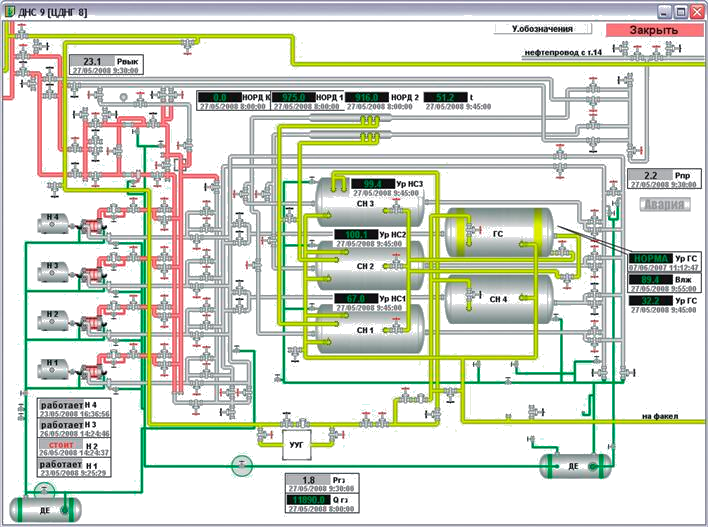The image size is (708, 527).
Task: Click the СН 3 tank
Action: tap(365, 203)
